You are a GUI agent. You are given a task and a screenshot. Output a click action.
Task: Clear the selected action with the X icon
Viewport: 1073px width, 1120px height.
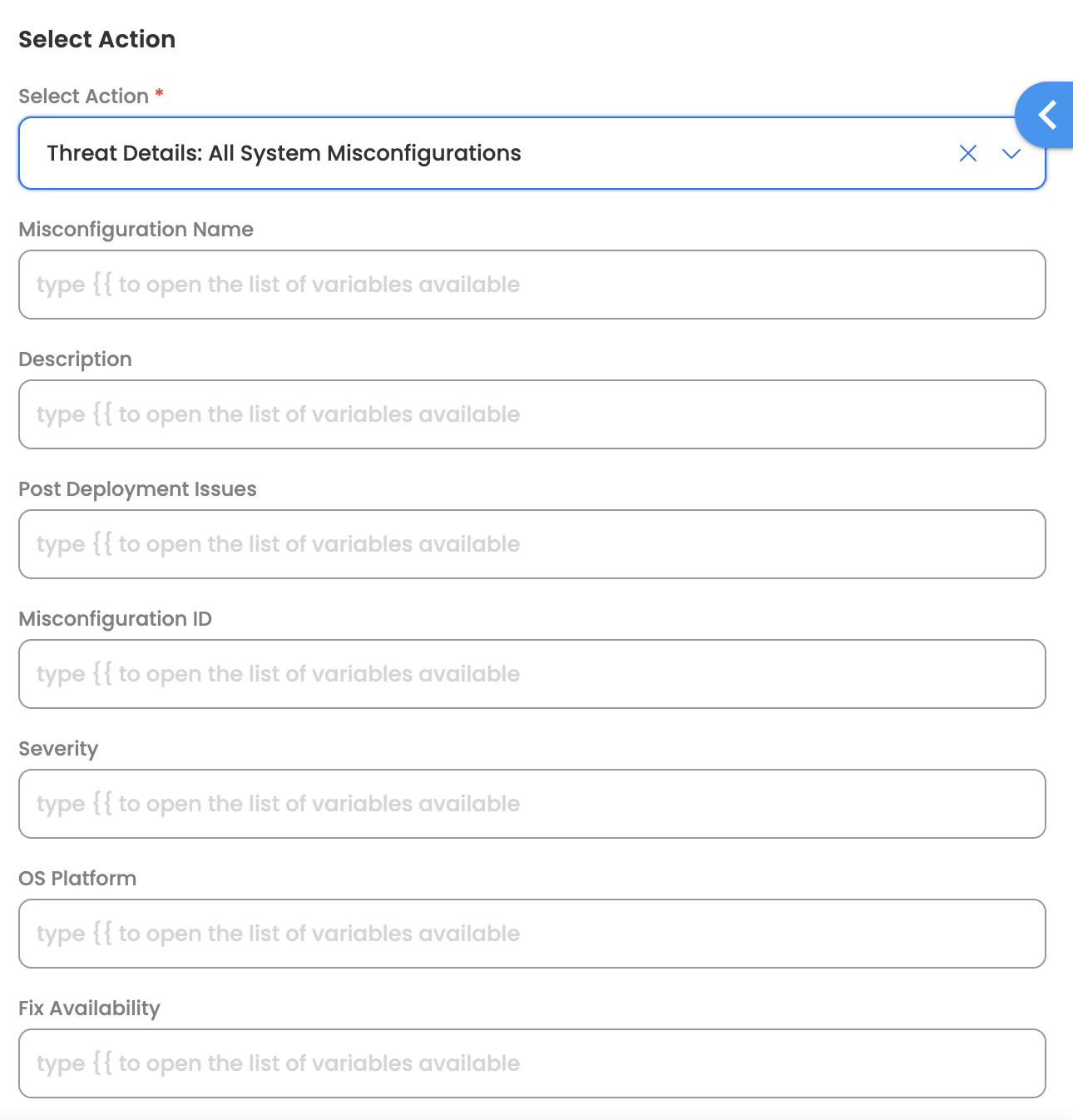(x=967, y=153)
